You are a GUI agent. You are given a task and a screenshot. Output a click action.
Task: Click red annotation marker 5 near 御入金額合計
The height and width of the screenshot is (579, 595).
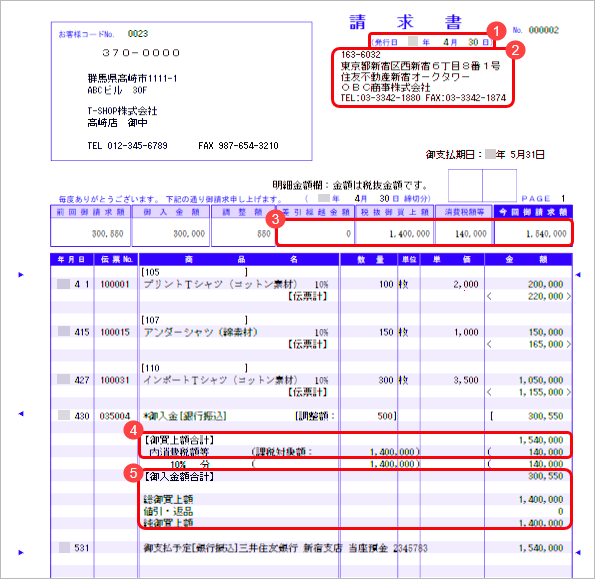133,473
